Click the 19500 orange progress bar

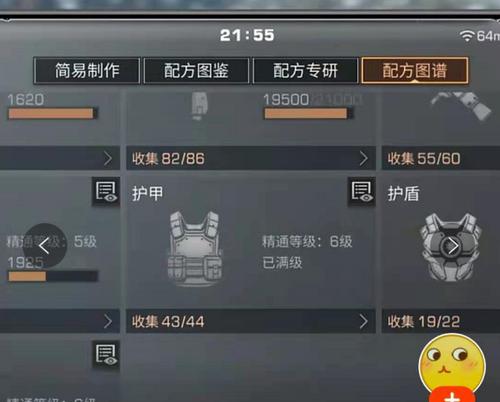click(x=308, y=114)
